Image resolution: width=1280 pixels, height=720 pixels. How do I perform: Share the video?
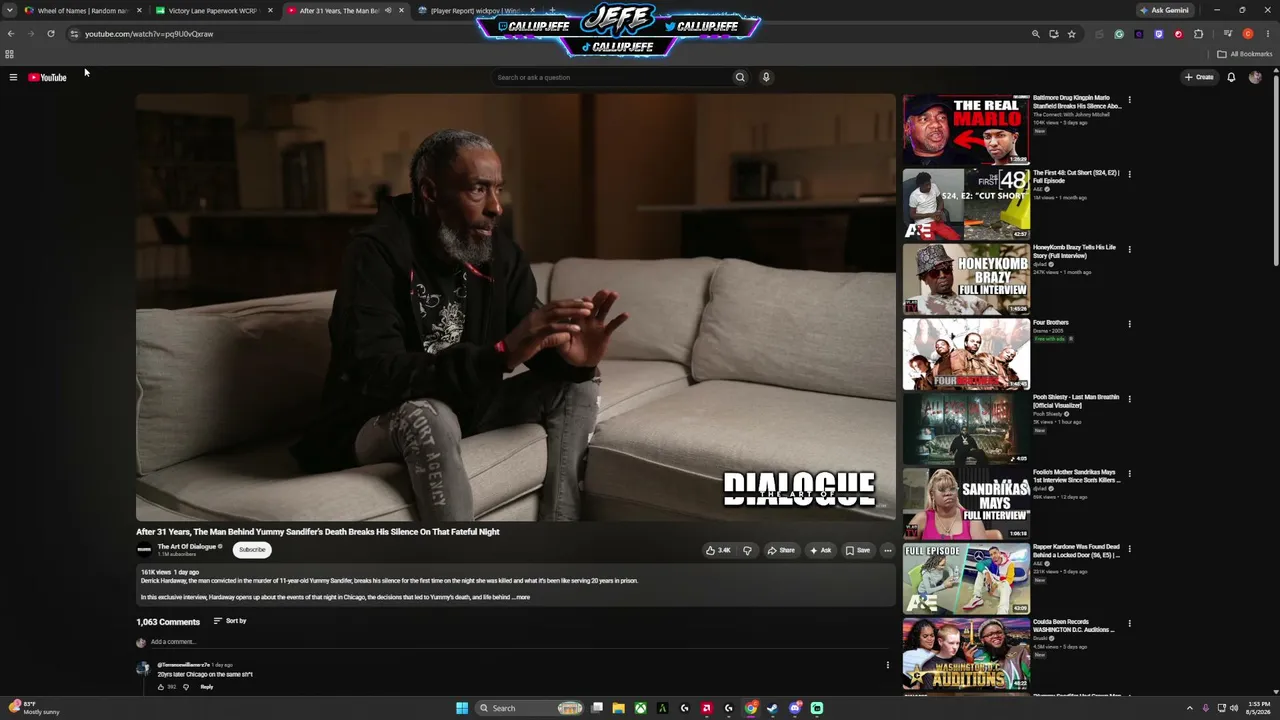point(781,550)
